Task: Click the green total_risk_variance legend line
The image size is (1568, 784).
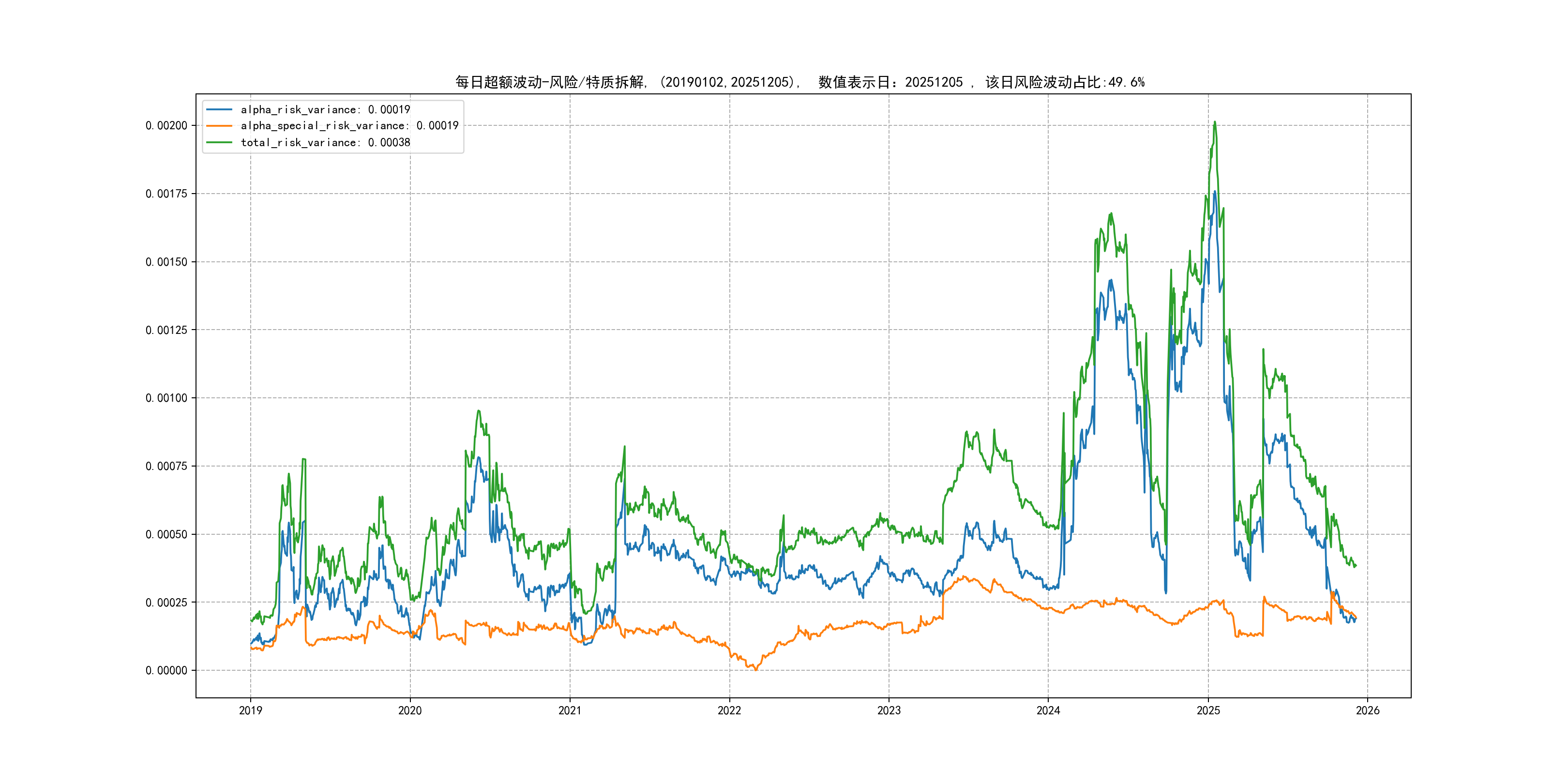Action: point(219,142)
